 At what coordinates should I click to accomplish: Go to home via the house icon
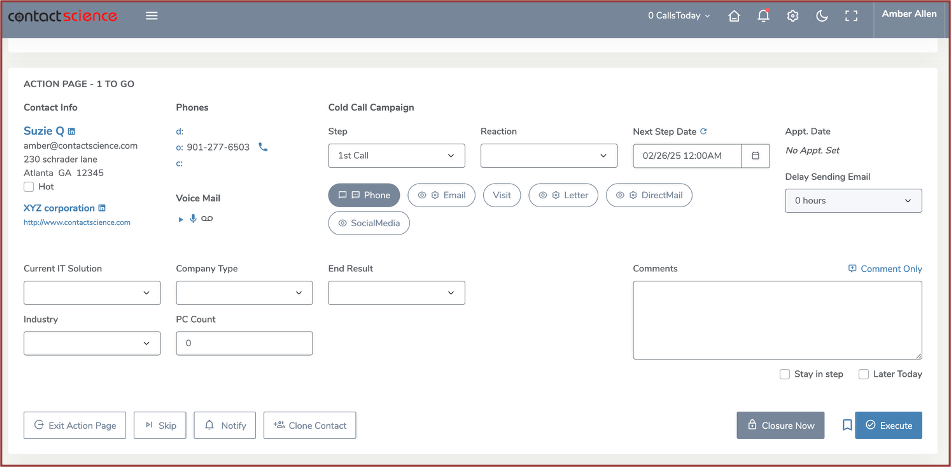[734, 16]
